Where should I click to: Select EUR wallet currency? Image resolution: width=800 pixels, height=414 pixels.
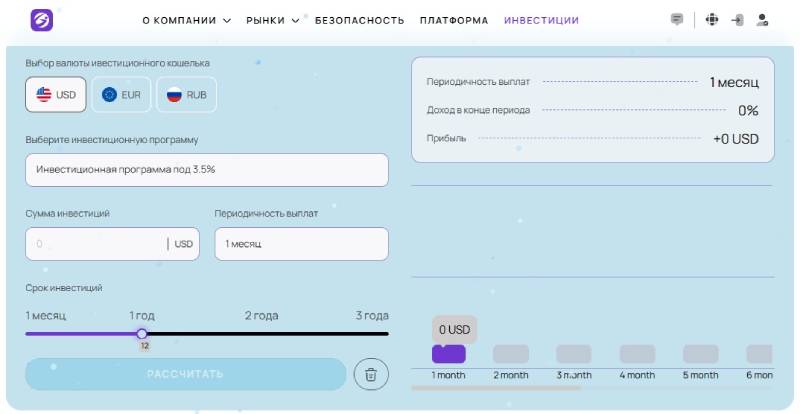click(121, 95)
